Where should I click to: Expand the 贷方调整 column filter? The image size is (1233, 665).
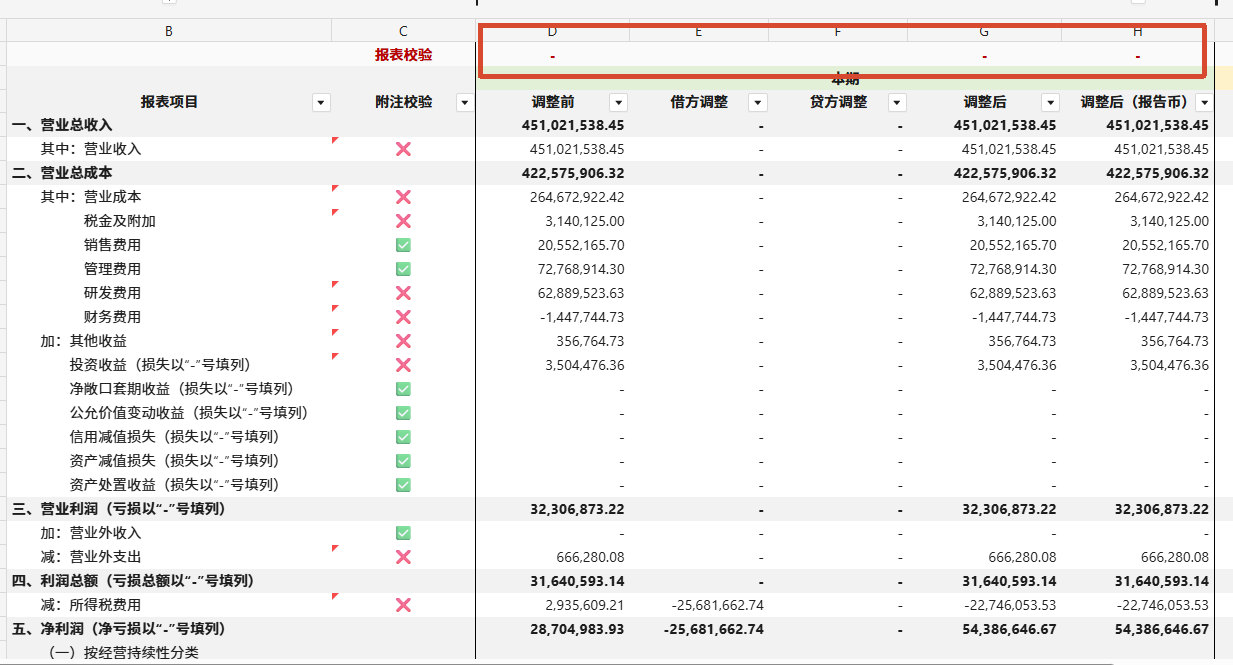(x=897, y=102)
